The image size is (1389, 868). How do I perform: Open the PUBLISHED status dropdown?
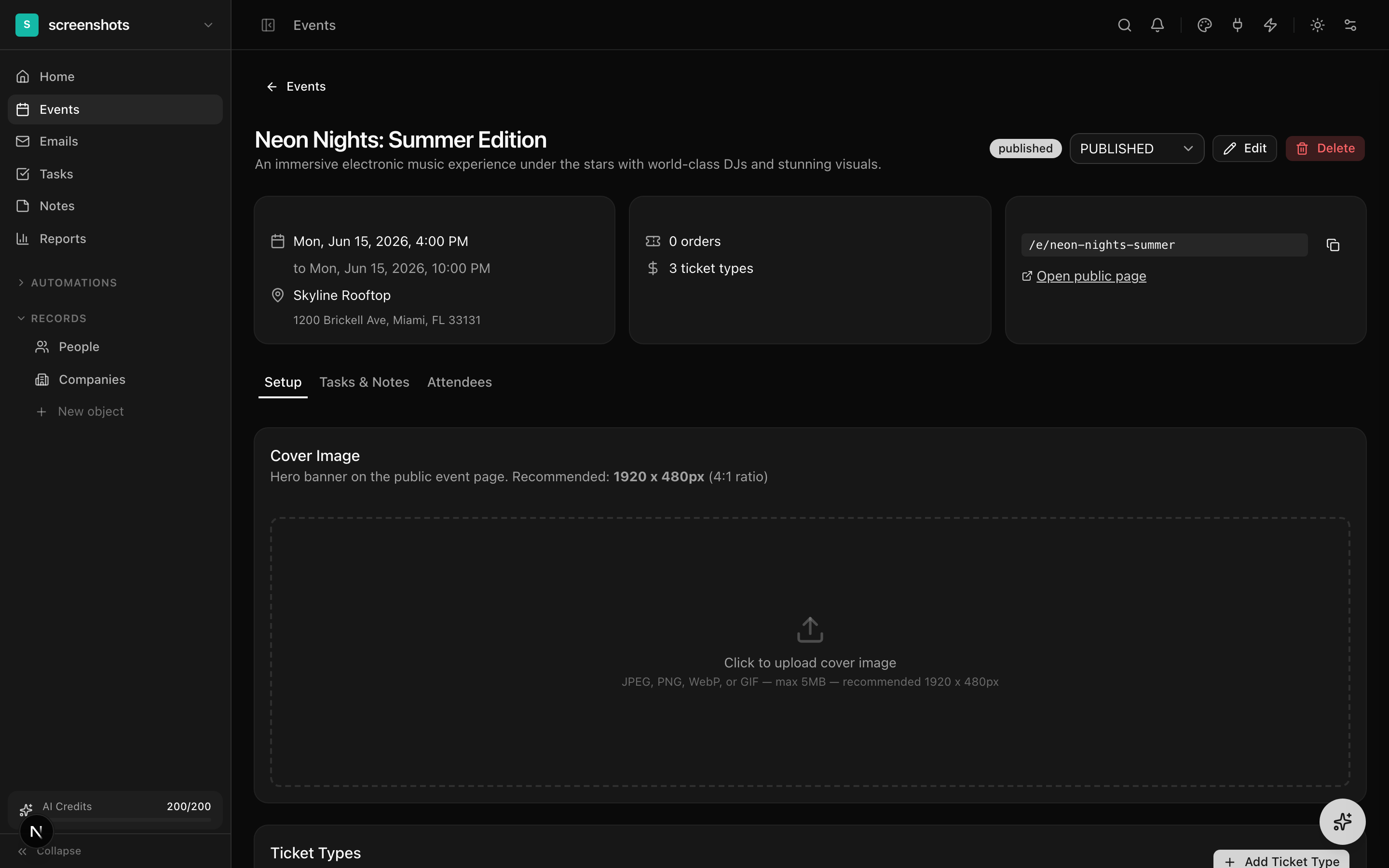(1136, 149)
